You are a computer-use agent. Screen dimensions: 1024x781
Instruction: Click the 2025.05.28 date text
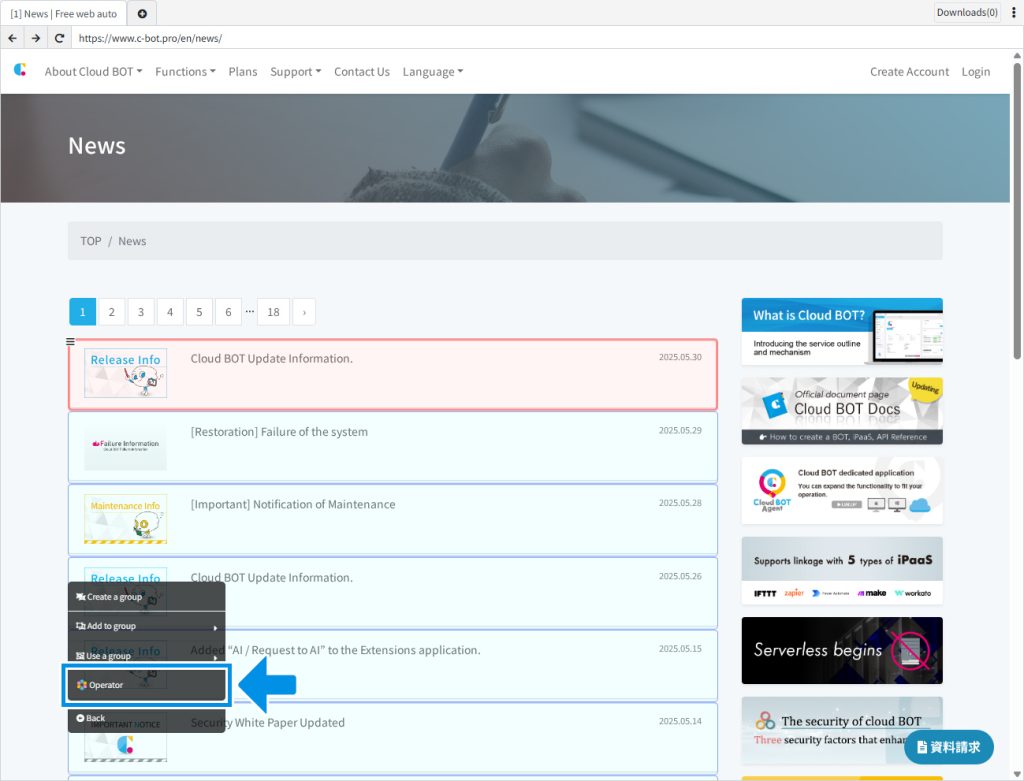[x=680, y=503]
